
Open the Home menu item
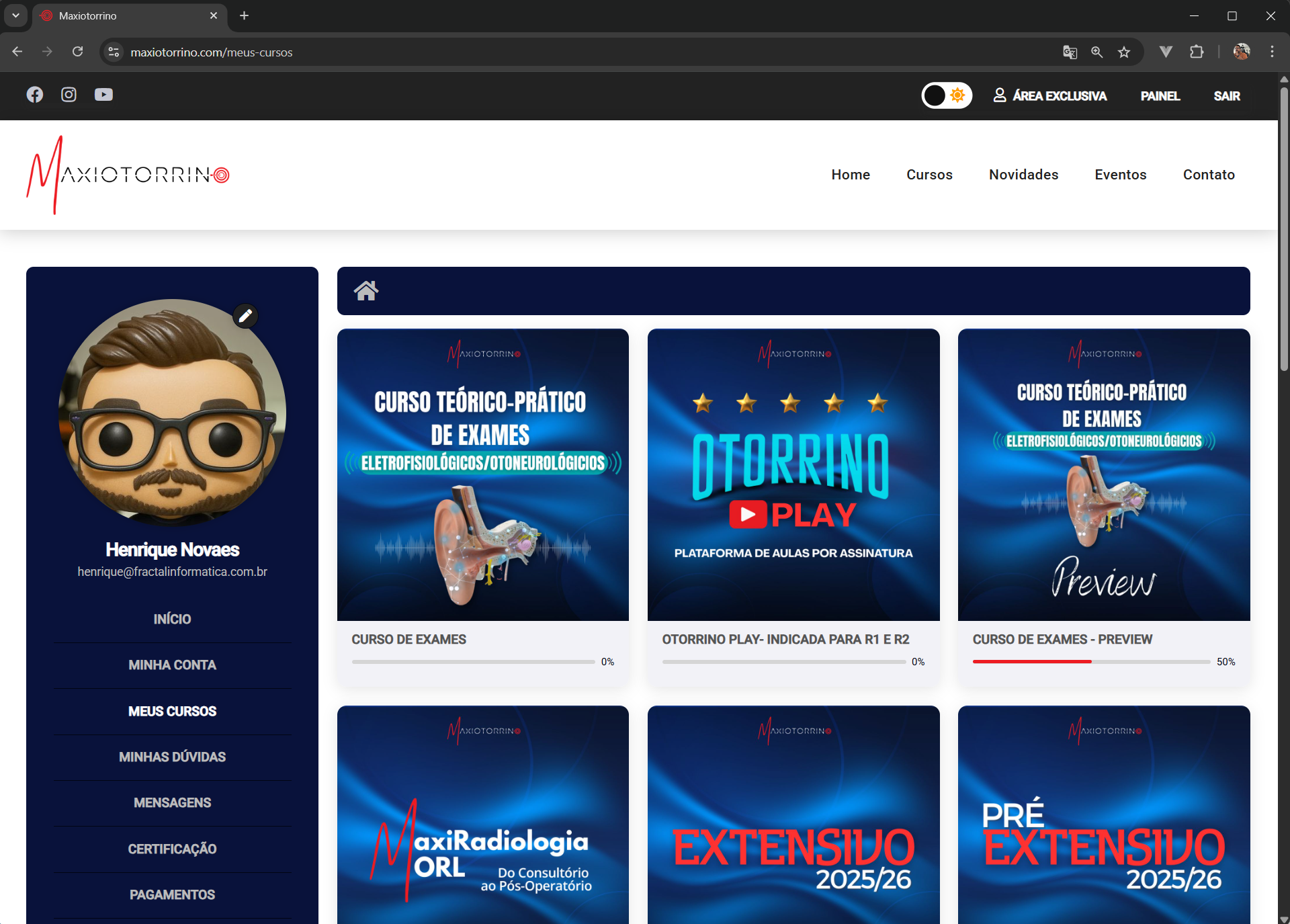(x=851, y=175)
